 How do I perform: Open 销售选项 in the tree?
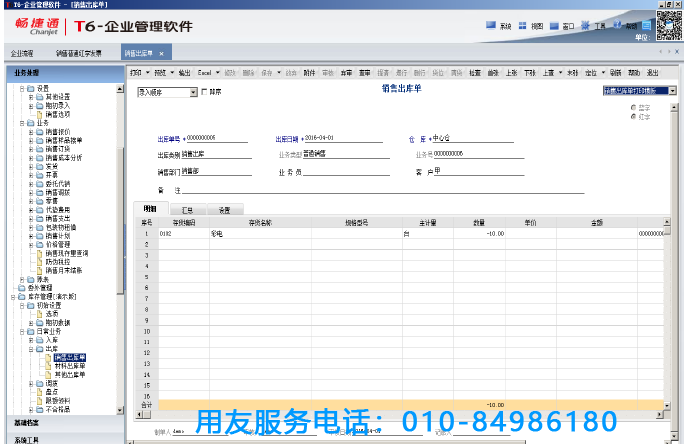pyautogui.click(x=58, y=115)
